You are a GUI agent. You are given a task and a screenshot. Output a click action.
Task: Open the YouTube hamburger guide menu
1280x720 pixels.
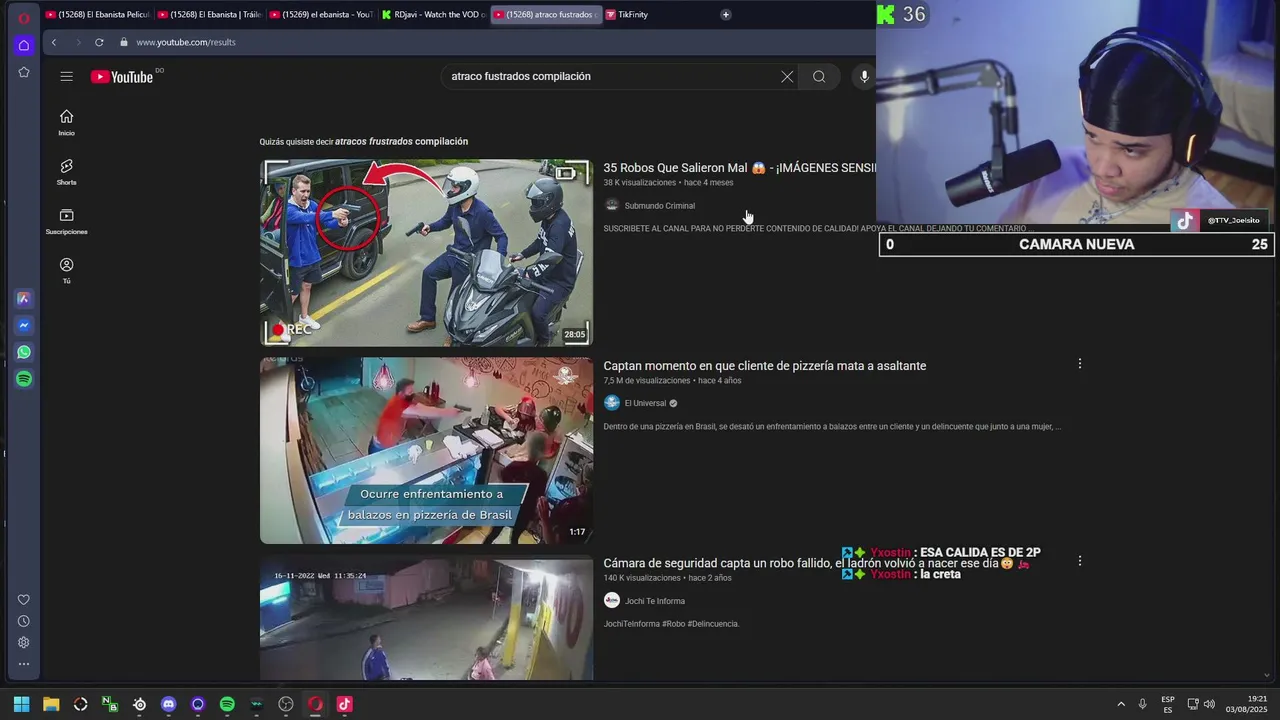(x=66, y=76)
